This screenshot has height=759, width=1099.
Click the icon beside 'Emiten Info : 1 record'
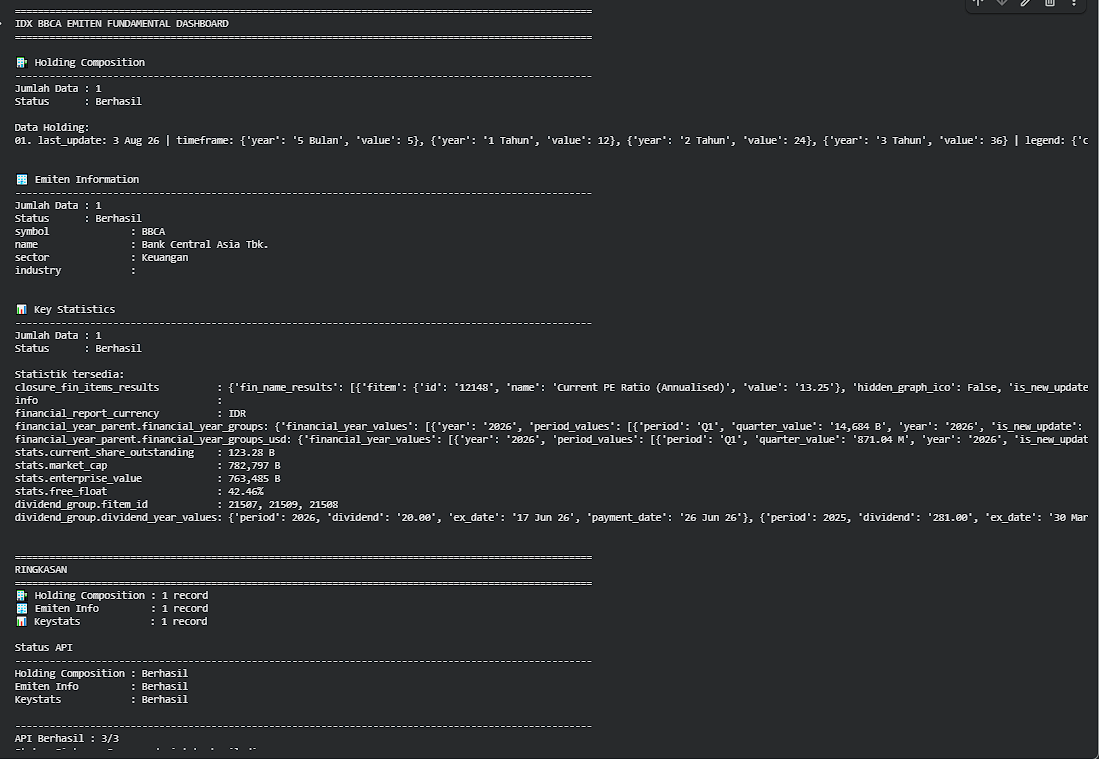22,608
